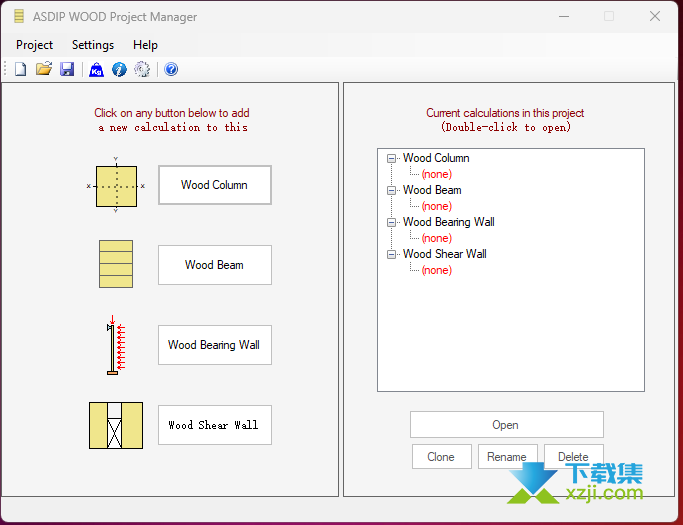Screen dimensions: 683x525
Task: Click the shear wall panel image
Action: 116,426
